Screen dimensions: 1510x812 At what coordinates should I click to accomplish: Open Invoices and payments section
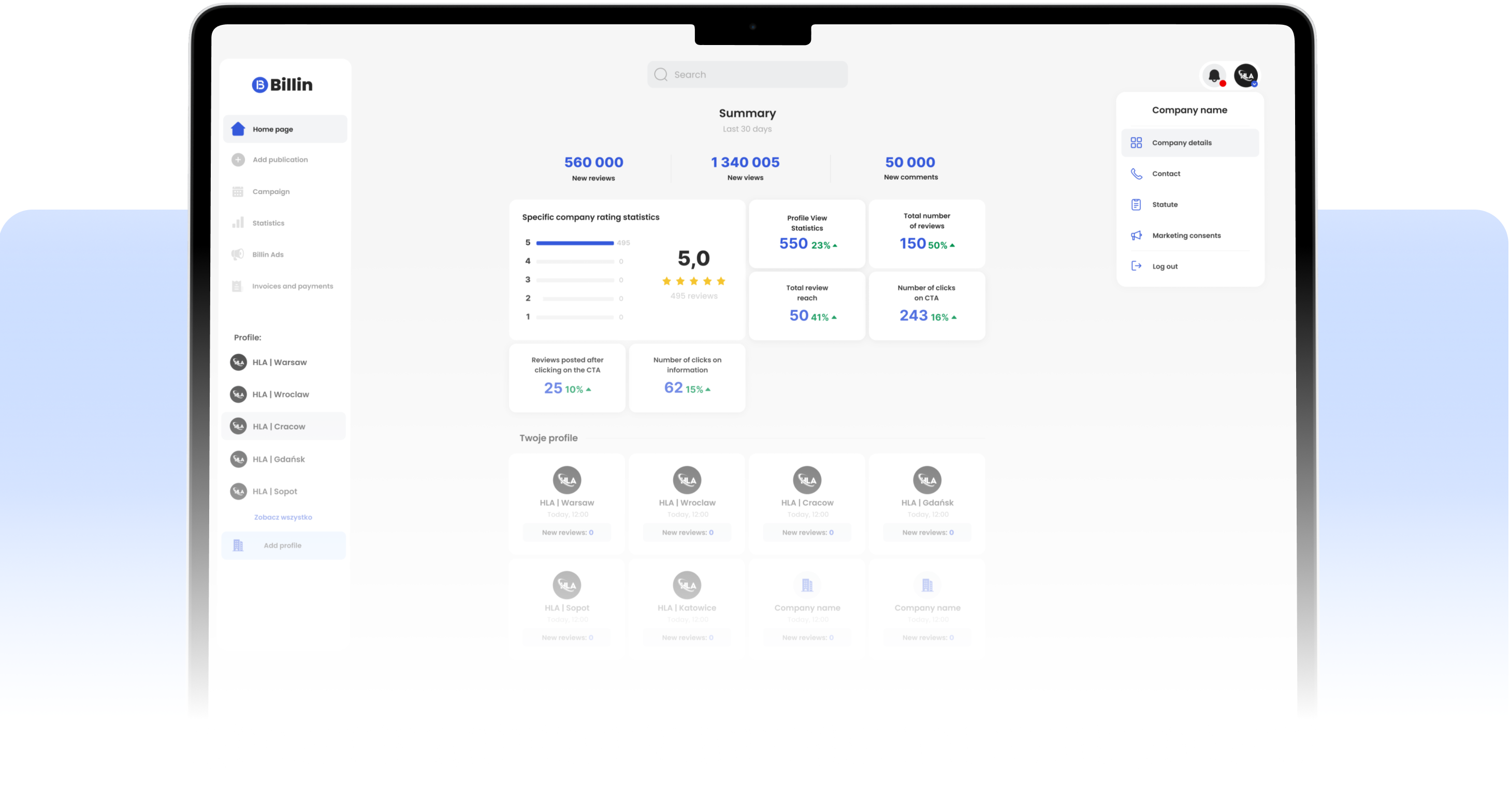(x=292, y=286)
